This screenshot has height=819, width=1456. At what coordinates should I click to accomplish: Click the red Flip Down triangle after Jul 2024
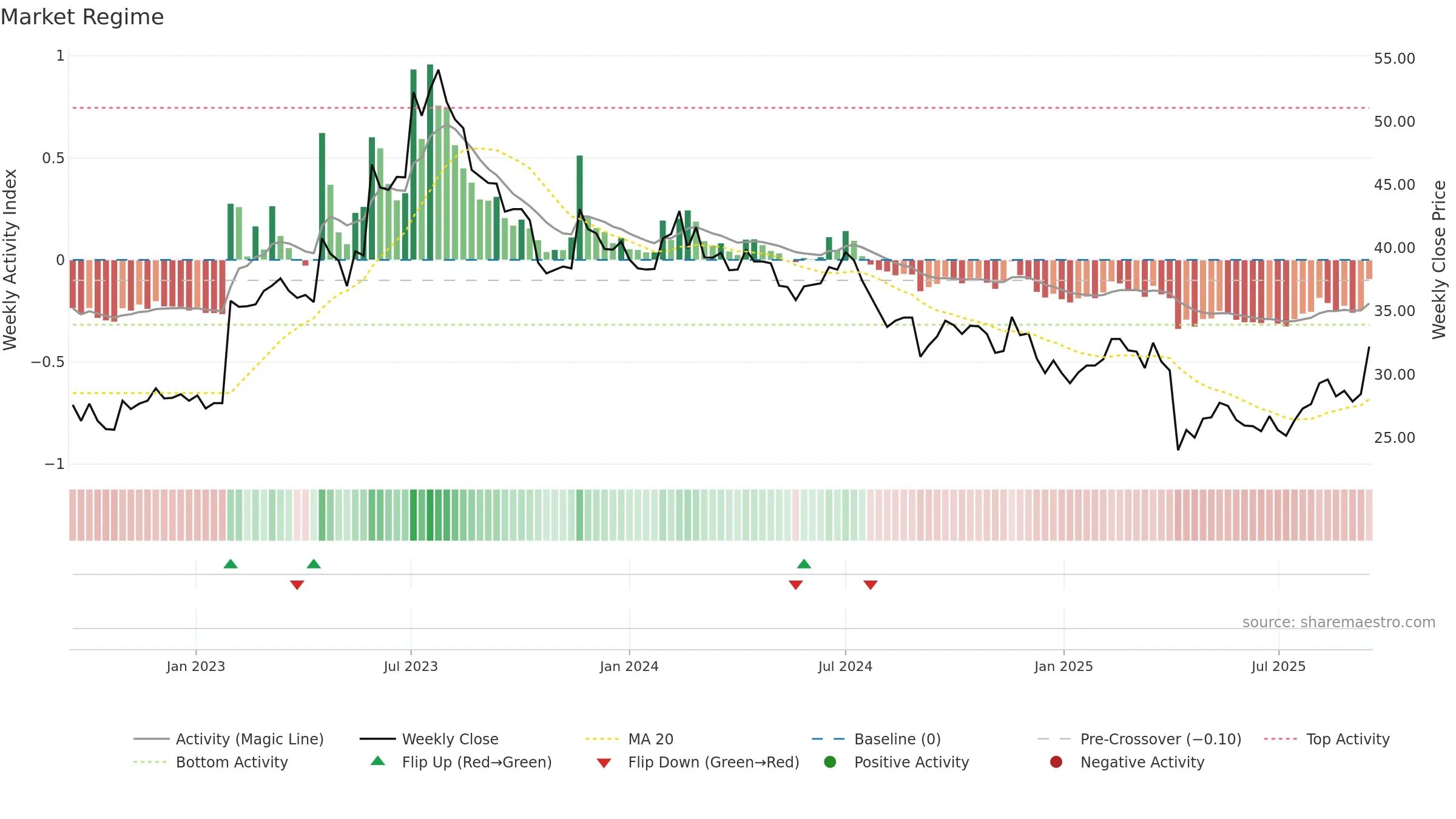(871, 585)
